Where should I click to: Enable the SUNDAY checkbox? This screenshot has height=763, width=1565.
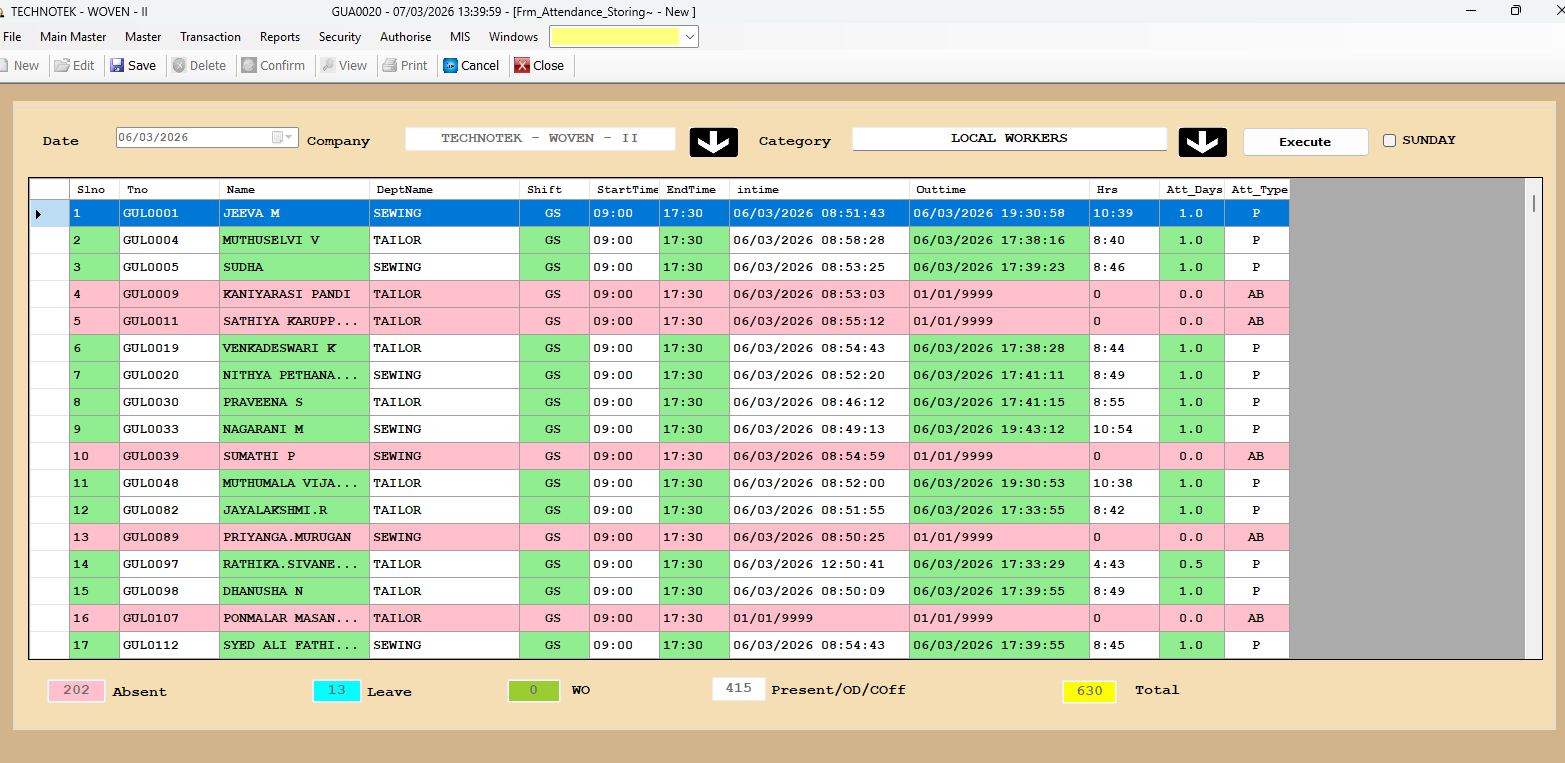click(x=1389, y=141)
